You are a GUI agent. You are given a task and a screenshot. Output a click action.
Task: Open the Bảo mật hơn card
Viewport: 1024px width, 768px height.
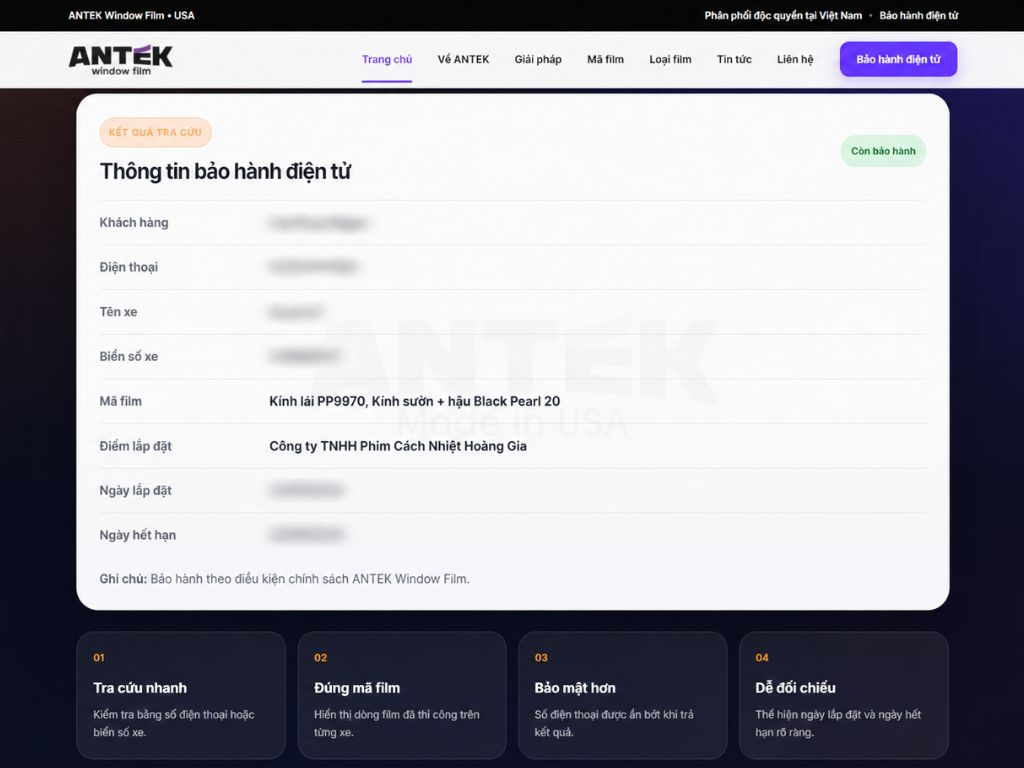622,695
